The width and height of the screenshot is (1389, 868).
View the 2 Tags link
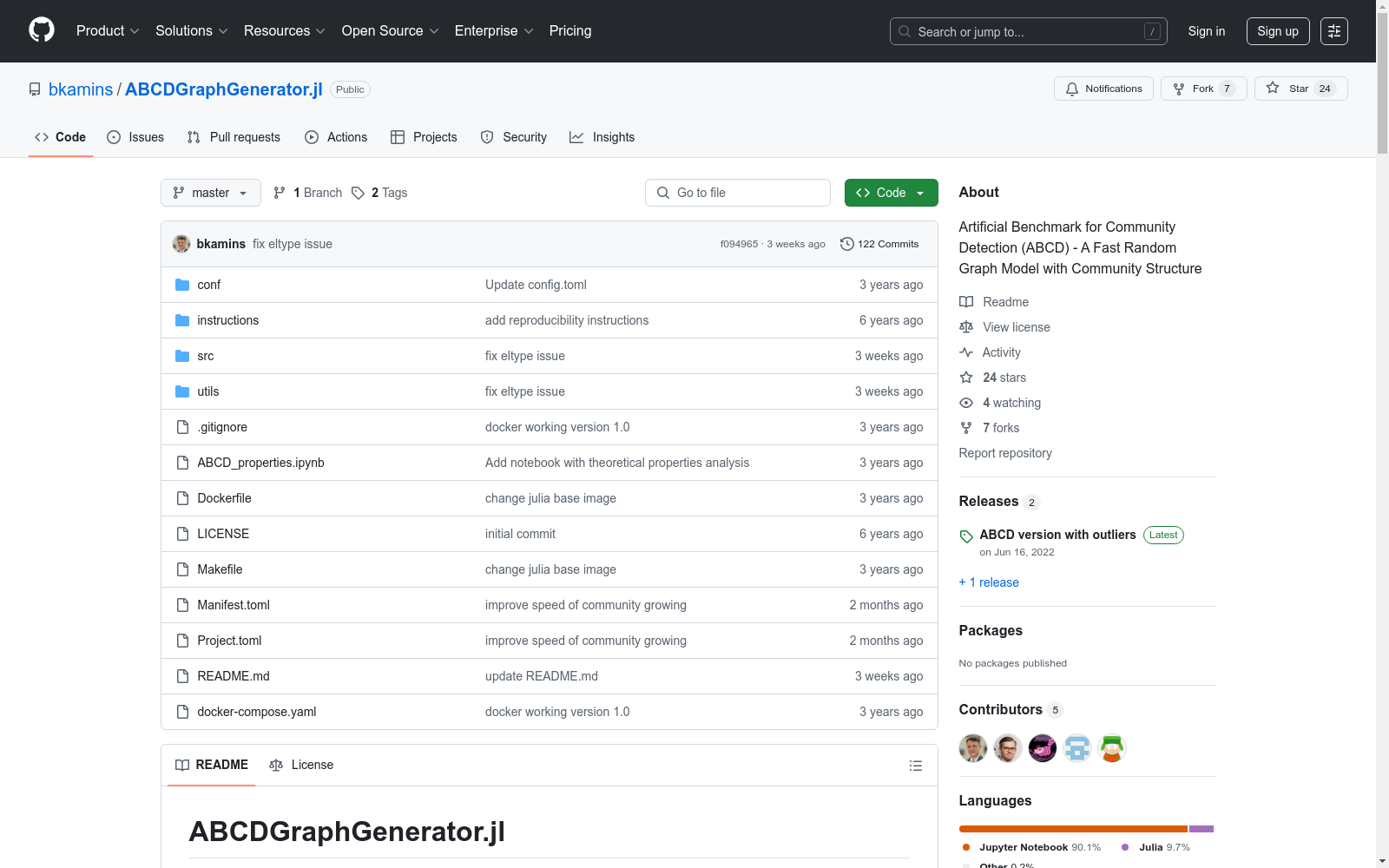tap(379, 193)
